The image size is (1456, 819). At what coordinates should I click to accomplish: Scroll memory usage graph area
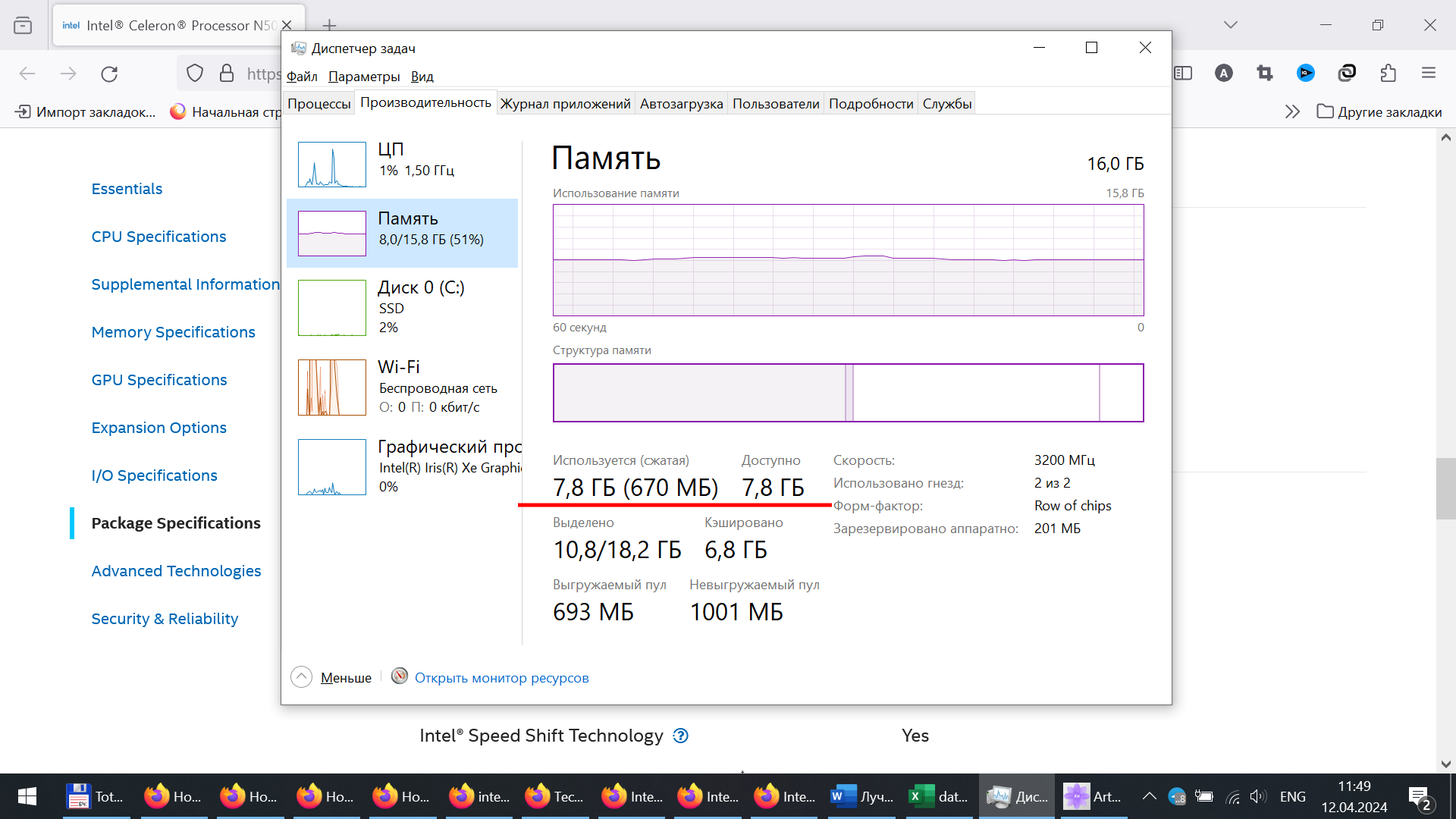[x=848, y=259]
